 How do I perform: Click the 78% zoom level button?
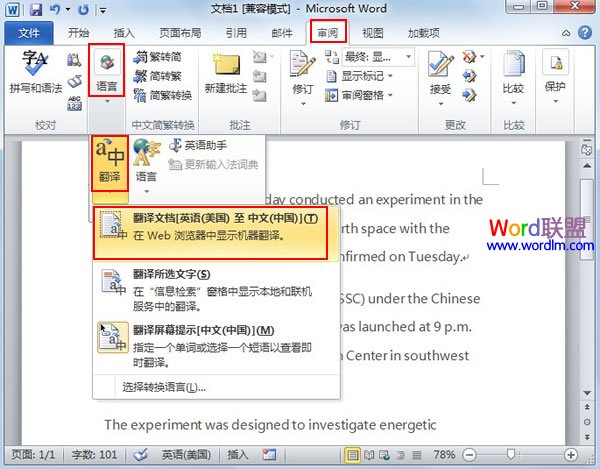tap(444, 454)
